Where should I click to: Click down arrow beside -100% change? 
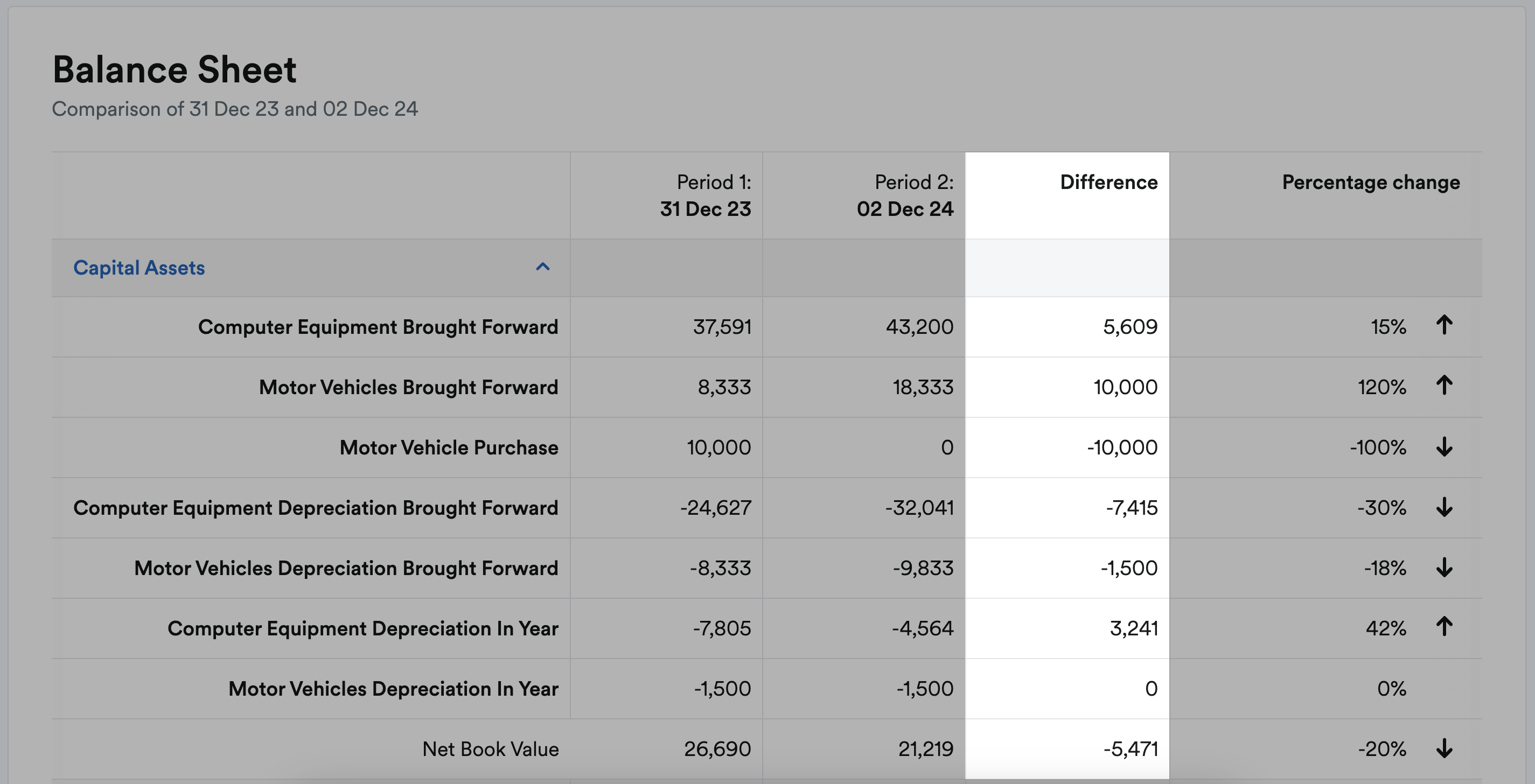point(1444,447)
